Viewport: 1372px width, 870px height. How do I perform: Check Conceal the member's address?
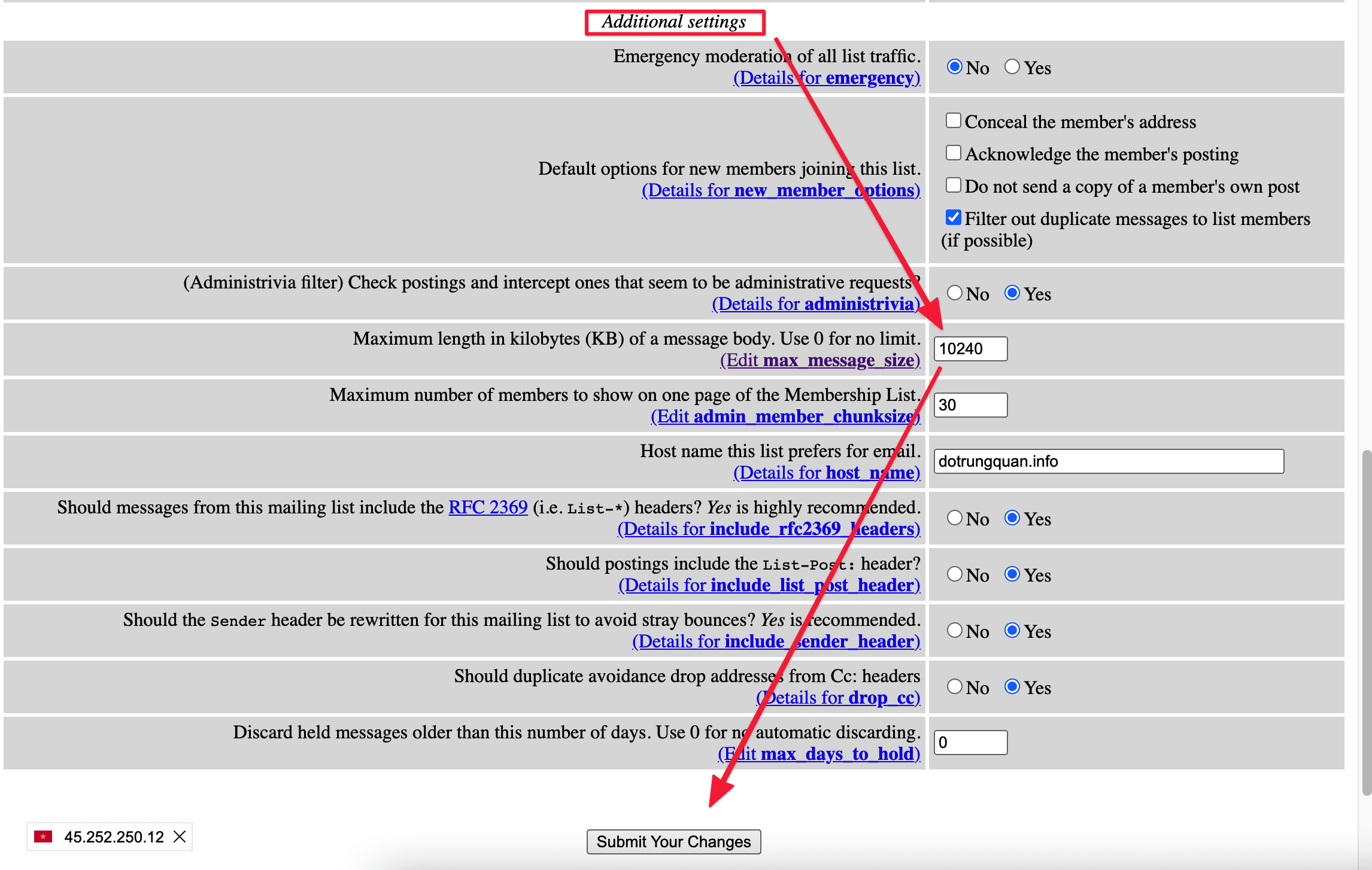(x=954, y=121)
